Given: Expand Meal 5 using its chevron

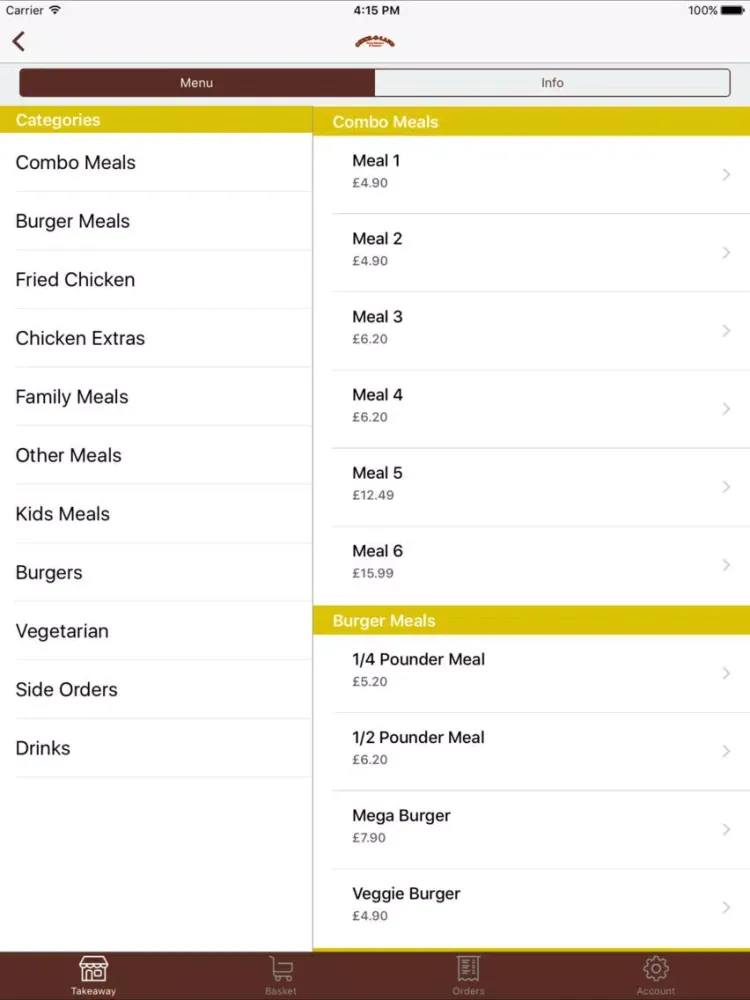Looking at the screenshot, I should (726, 487).
